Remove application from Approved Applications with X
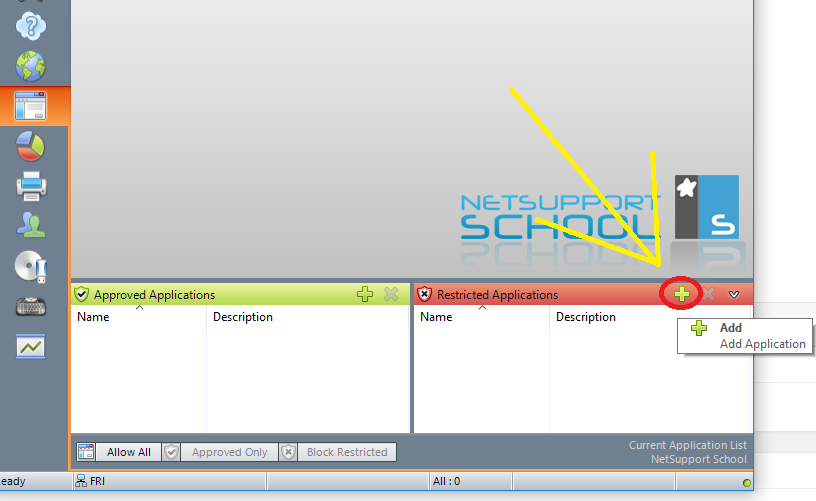The width and height of the screenshot is (816, 501). (x=391, y=294)
